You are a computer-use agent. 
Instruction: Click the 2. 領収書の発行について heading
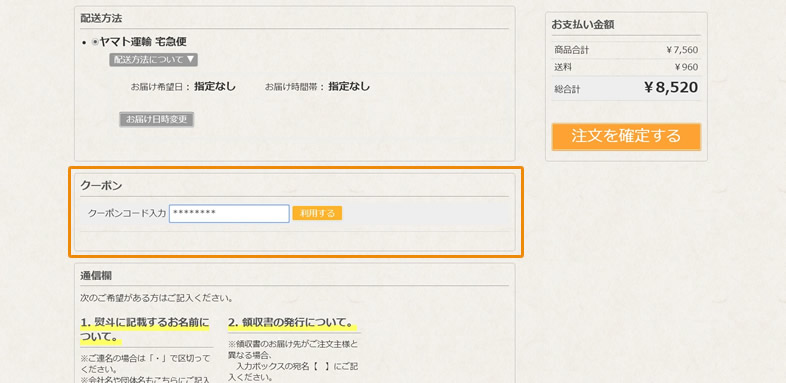pos(292,322)
